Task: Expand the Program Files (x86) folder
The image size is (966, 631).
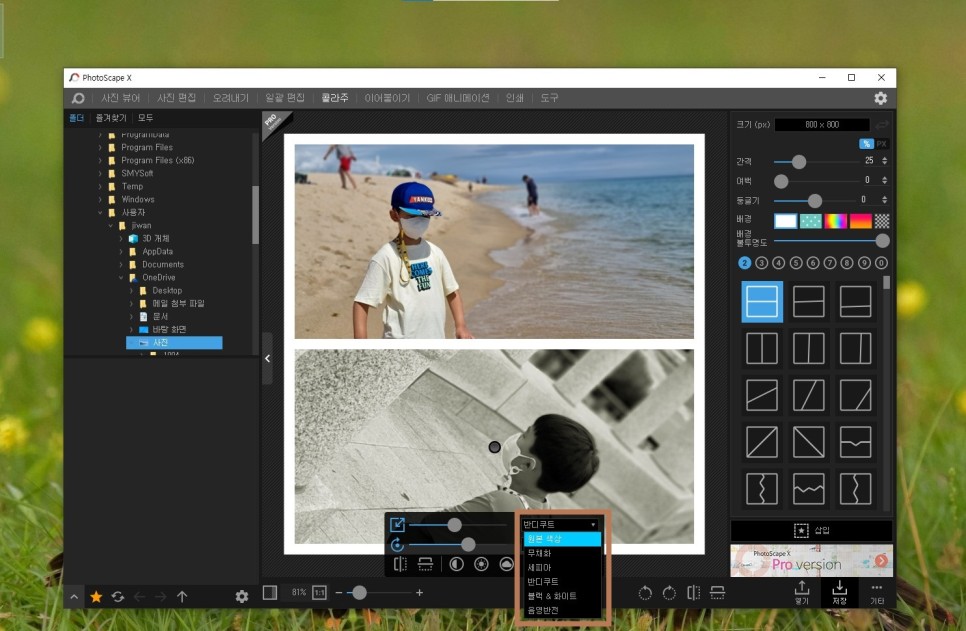Action: [x=100, y=160]
